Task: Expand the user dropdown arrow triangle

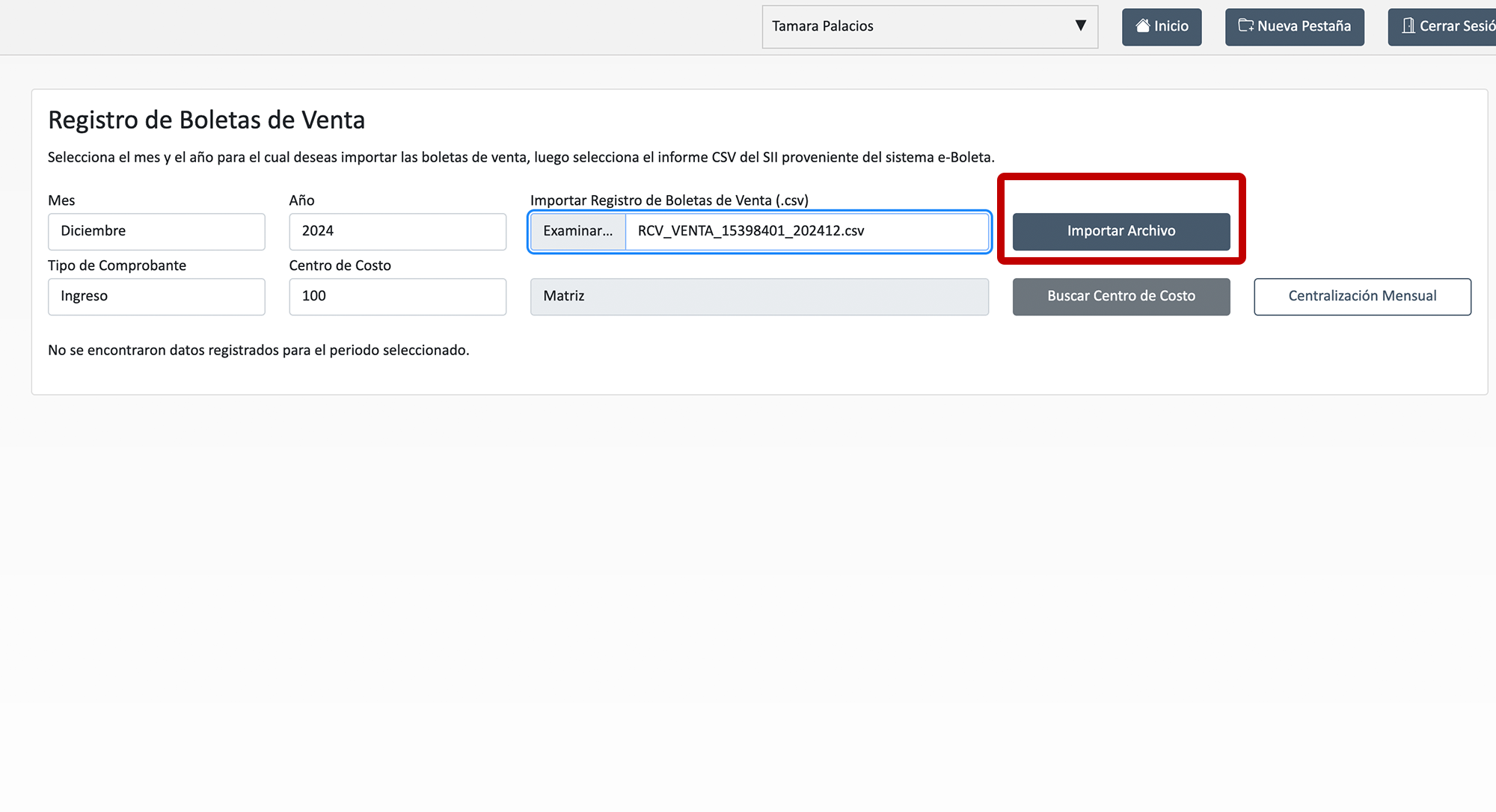Action: [x=1080, y=26]
